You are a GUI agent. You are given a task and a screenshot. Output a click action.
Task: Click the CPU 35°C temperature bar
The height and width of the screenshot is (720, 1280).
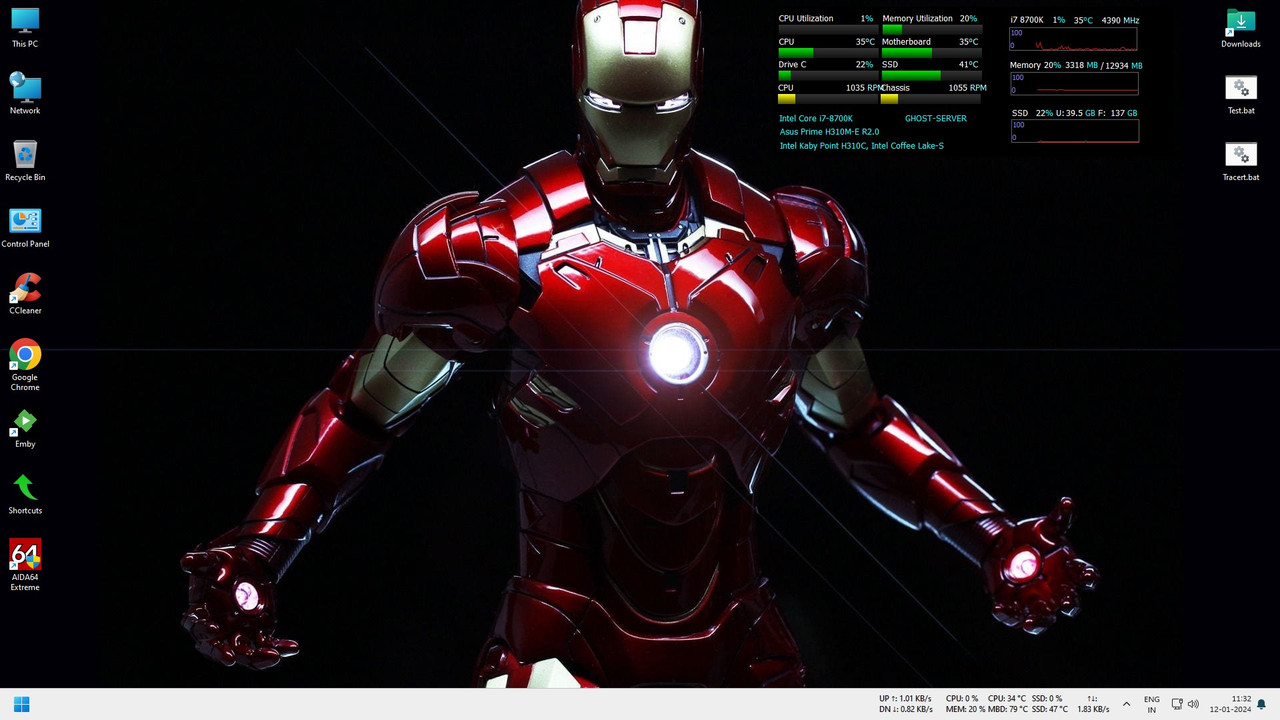pos(827,52)
